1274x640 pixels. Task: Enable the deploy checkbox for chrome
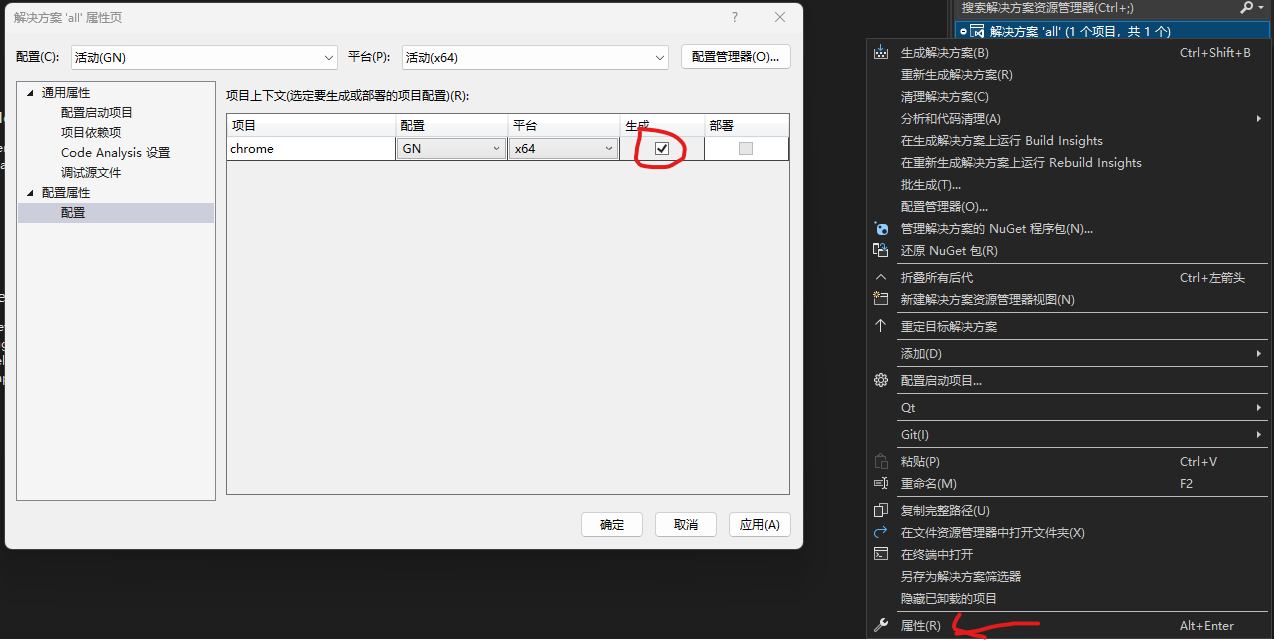[746, 148]
